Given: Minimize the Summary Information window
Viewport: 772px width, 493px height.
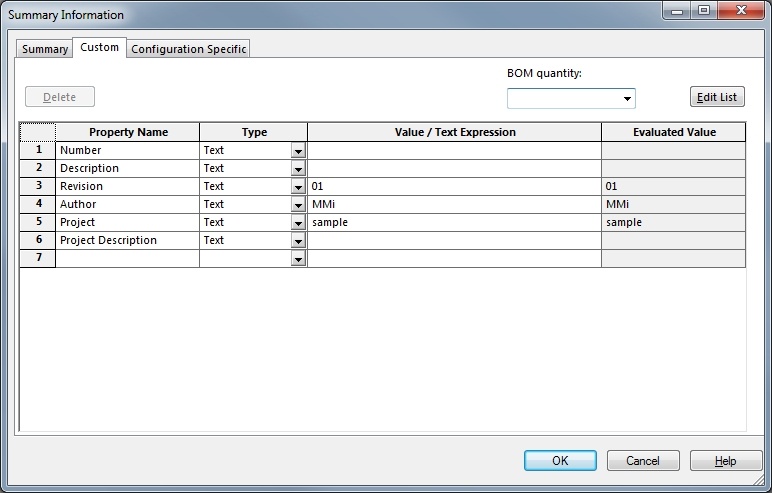Looking at the screenshot, I should tap(677, 10).
